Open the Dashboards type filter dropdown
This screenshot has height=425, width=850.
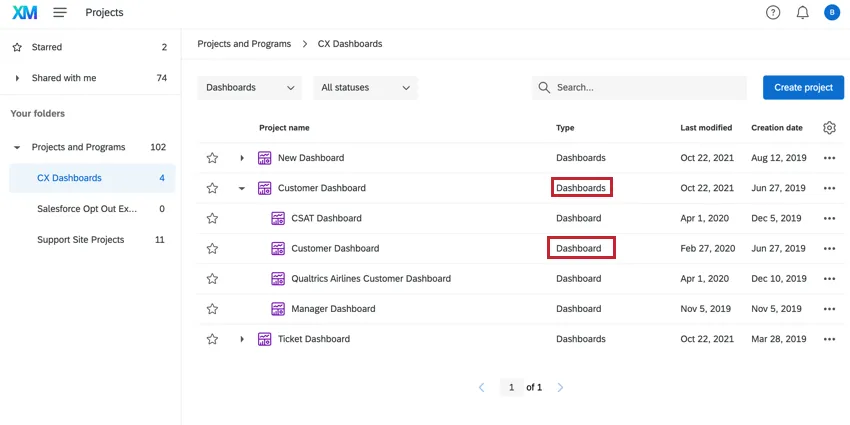pos(250,88)
